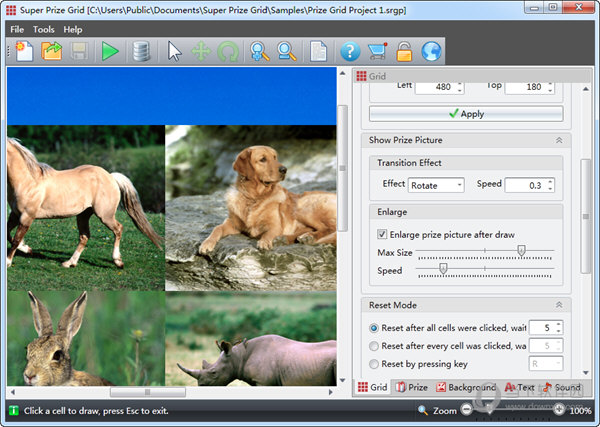Open a project with the folder icon
600x427 pixels.
coord(51,51)
